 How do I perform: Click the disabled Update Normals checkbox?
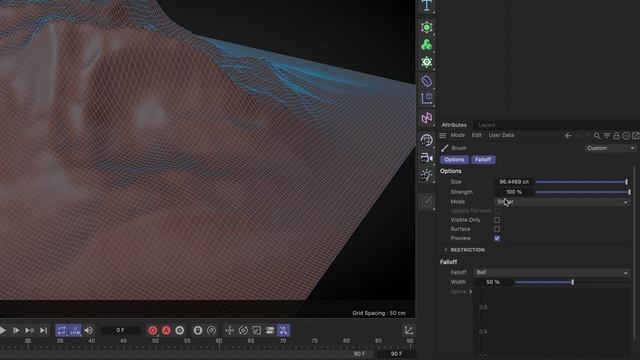(x=497, y=211)
